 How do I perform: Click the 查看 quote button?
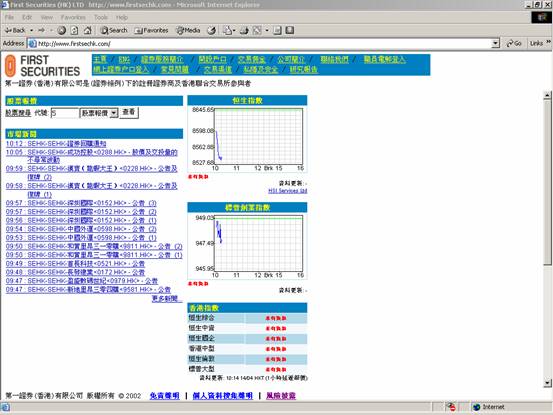point(129,112)
